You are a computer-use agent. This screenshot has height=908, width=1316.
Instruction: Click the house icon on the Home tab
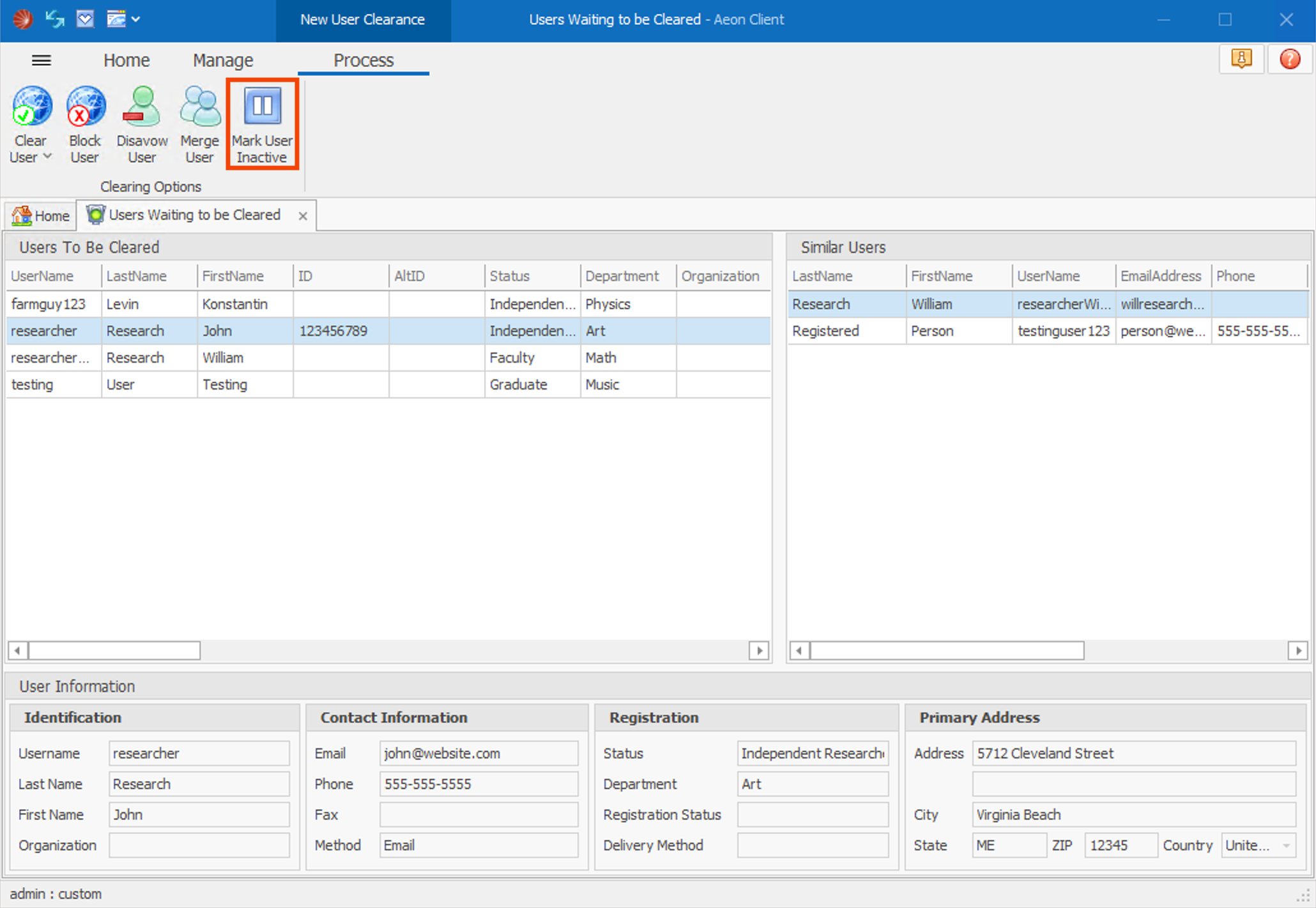tap(21, 215)
